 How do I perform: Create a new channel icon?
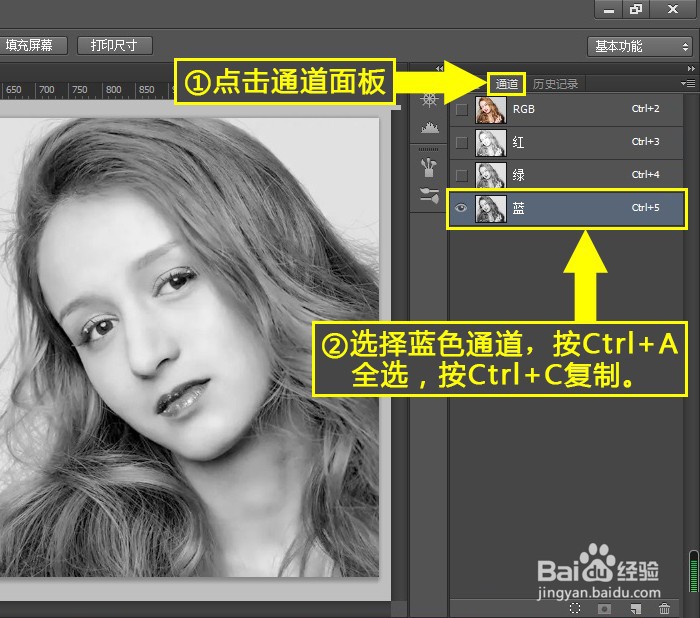click(636, 608)
